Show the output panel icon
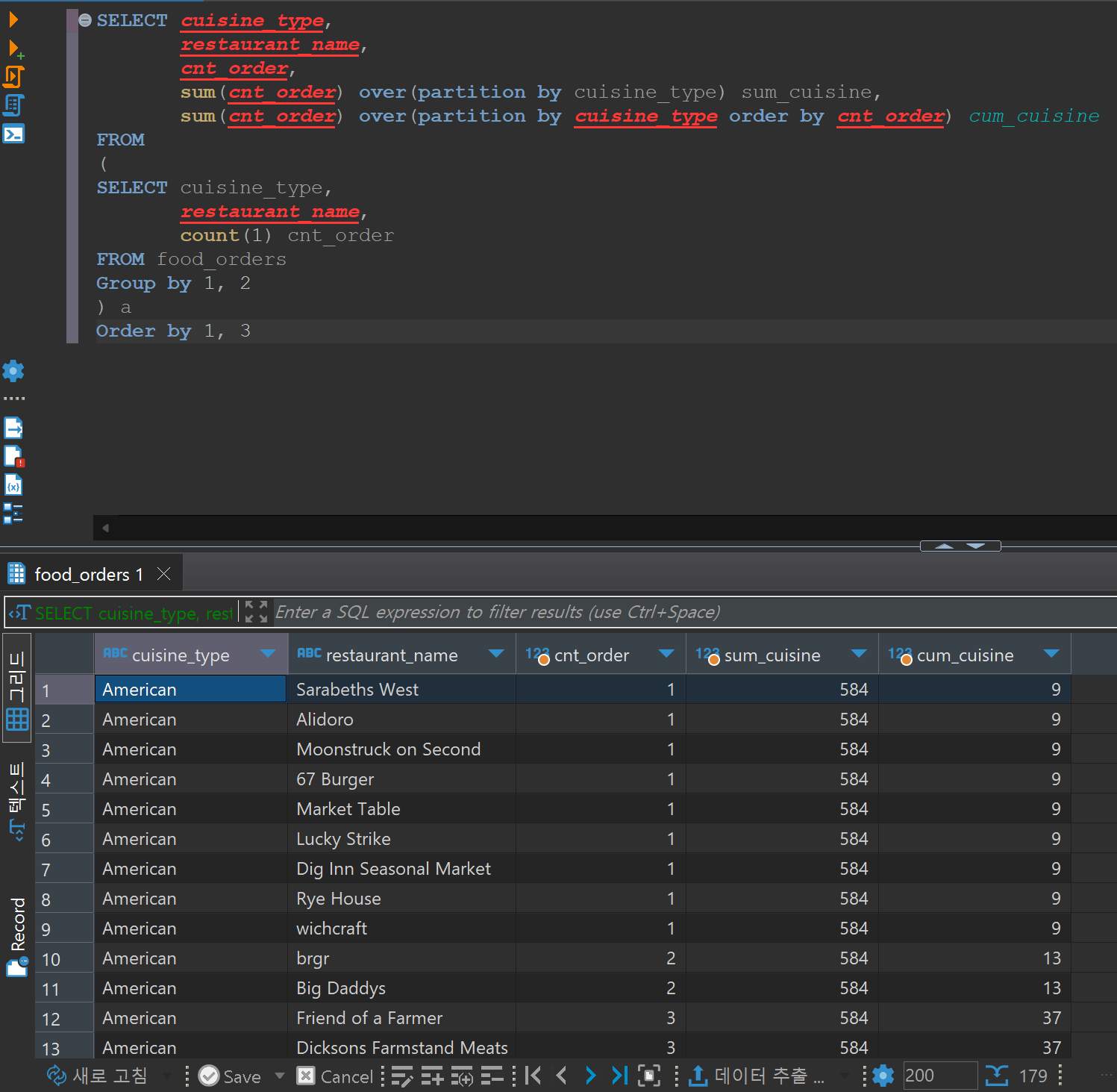Image resolution: width=1117 pixels, height=1092 pixels. 13,428
